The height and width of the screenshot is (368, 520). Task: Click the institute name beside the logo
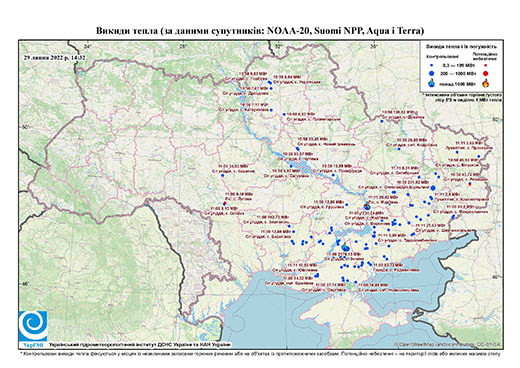pos(139,344)
